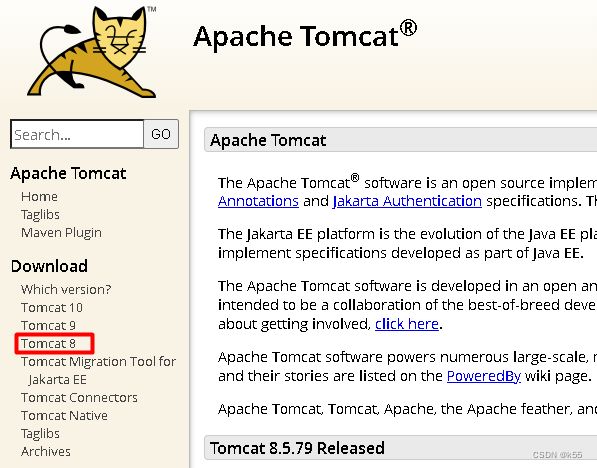This screenshot has height=468, width=597.
Task: Open the Which version? link
Action: [66, 289]
